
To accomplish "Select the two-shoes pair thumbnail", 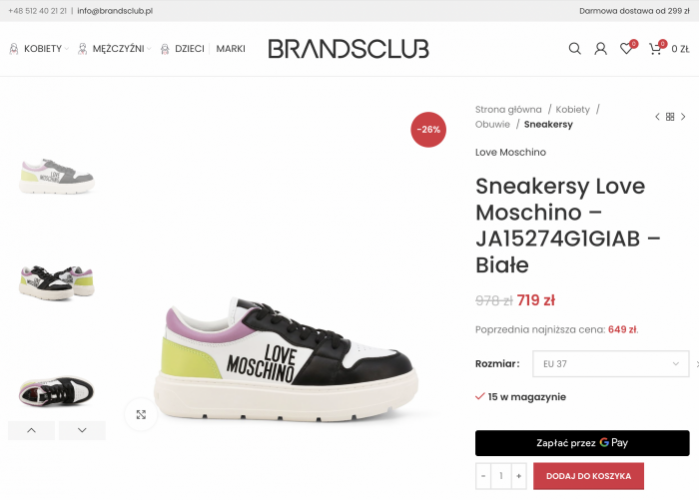I will pos(57,282).
